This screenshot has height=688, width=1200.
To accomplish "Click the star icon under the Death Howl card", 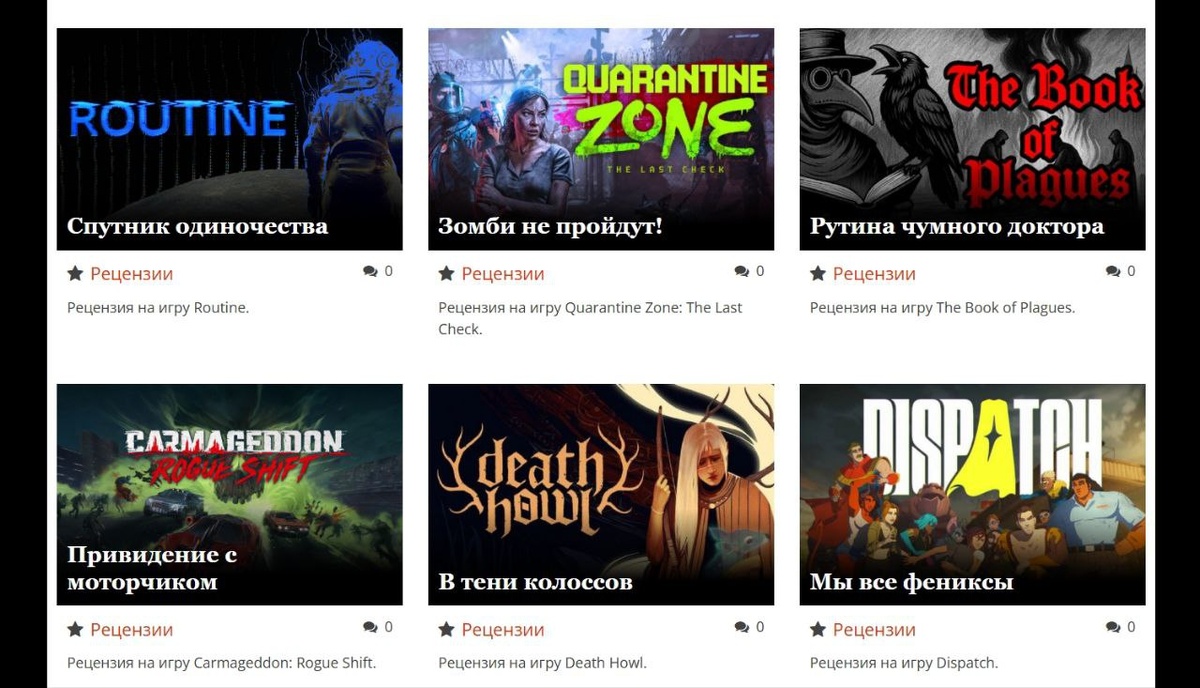I will coord(447,629).
